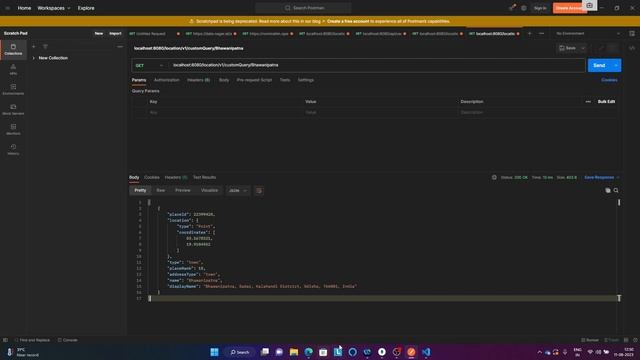Open Find and Replace in status bar
The image size is (640, 360).
point(32,340)
